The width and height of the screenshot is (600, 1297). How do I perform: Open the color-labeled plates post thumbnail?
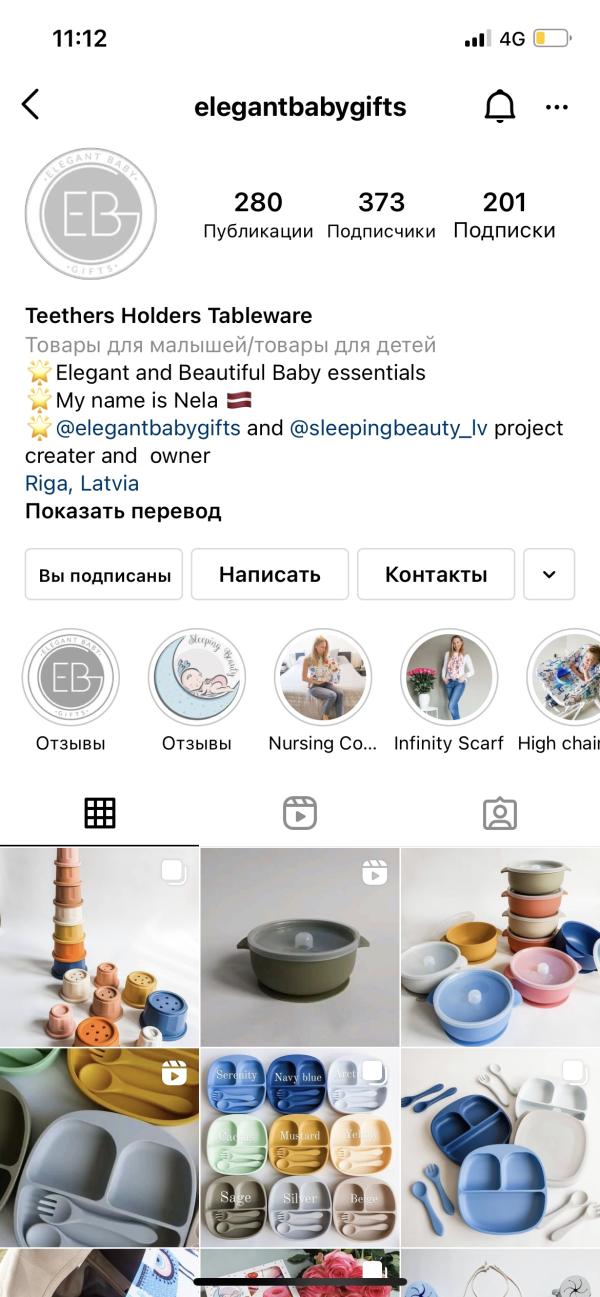click(x=300, y=1146)
